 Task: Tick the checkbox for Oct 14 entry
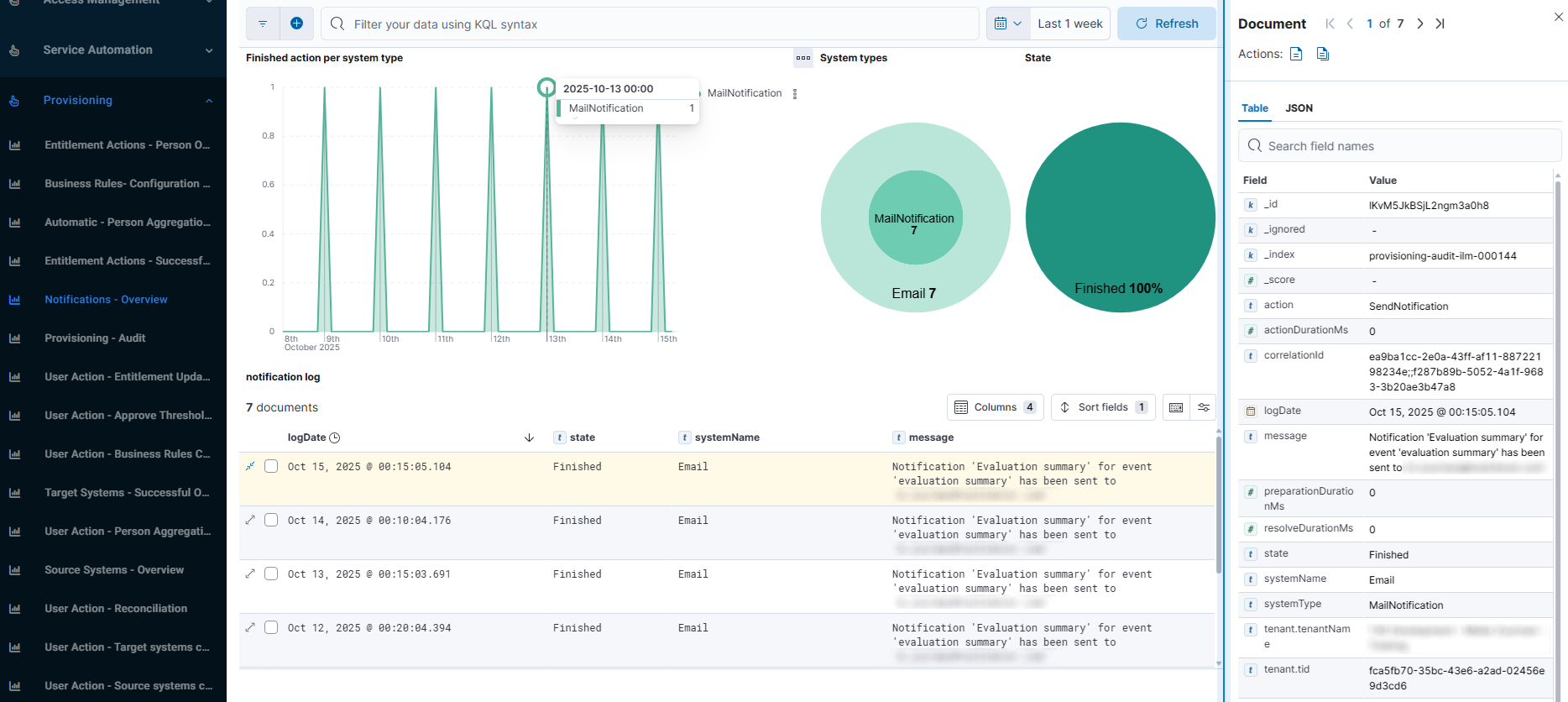271,520
